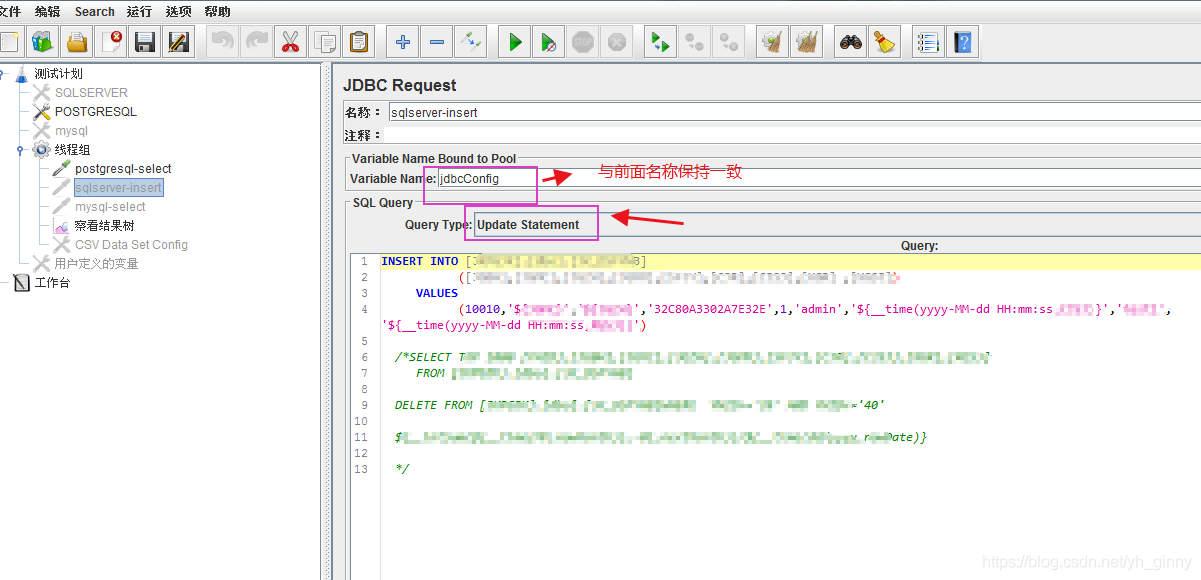
Task: Click Remote Shutdown All icon
Action: pyautogui.click(x=729, y=42)
